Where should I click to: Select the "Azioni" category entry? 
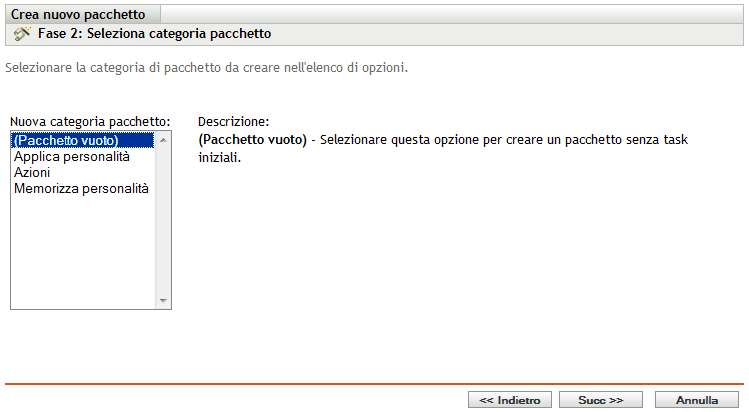[32, 173]
